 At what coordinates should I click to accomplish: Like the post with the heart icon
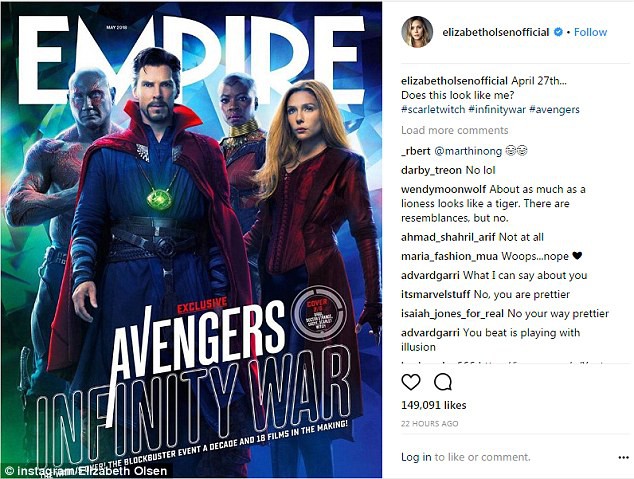coord(411,382)
